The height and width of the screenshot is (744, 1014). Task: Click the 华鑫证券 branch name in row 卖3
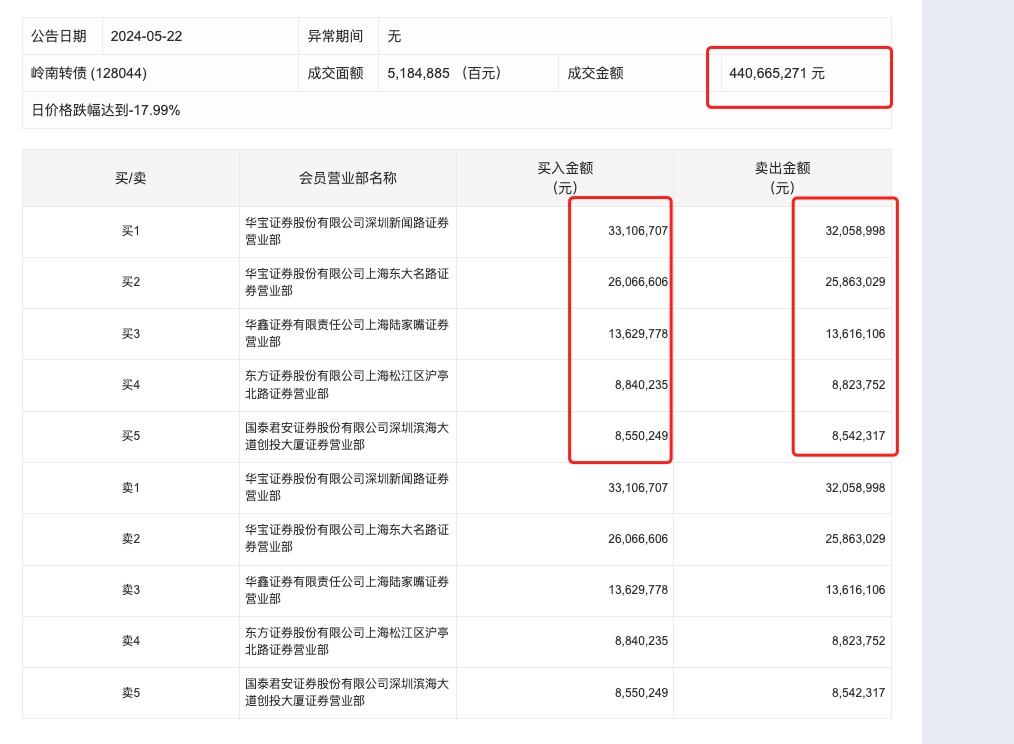click(x=346, y=590)
